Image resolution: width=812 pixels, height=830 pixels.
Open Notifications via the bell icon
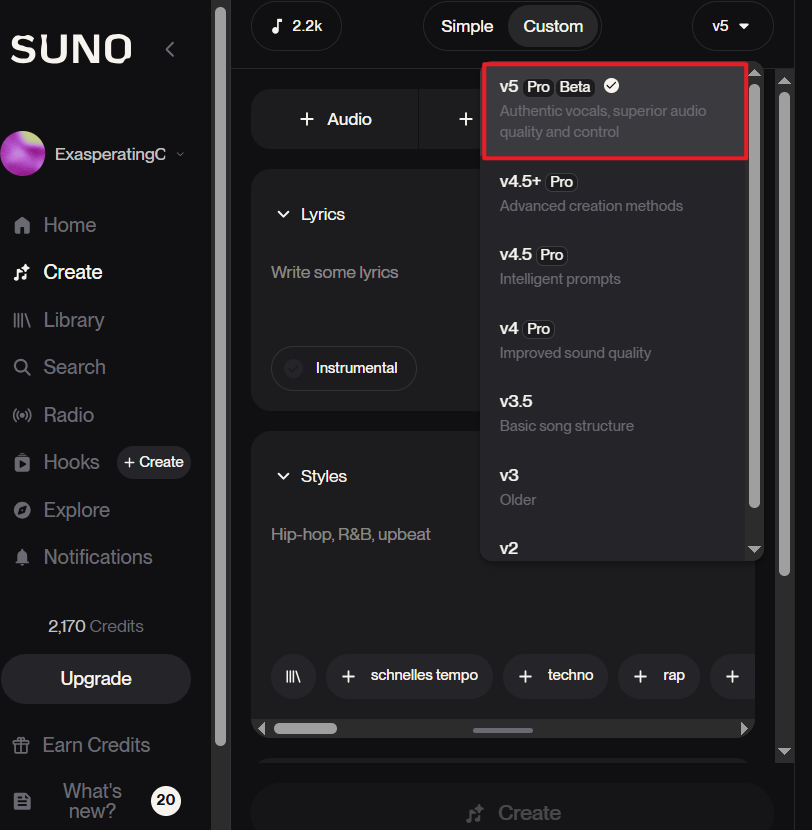tap(22, 557)
